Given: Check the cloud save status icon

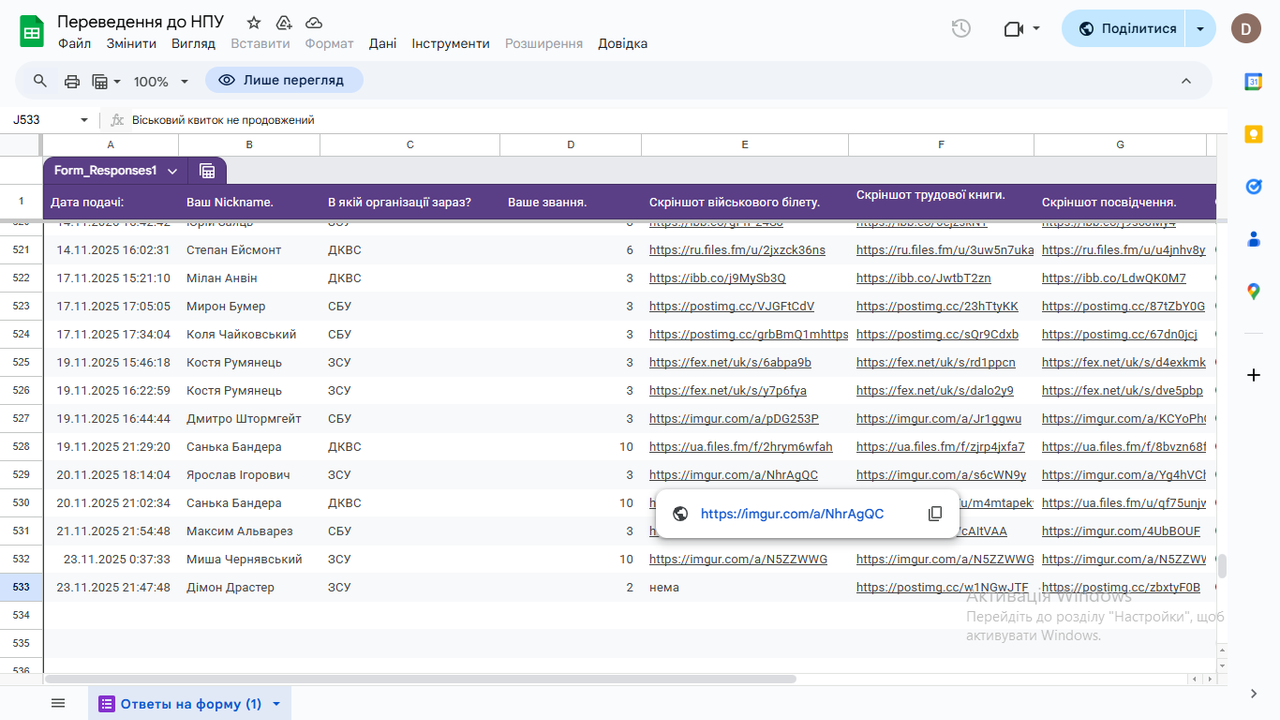Looking at the screenshot, I should (314, 22).
